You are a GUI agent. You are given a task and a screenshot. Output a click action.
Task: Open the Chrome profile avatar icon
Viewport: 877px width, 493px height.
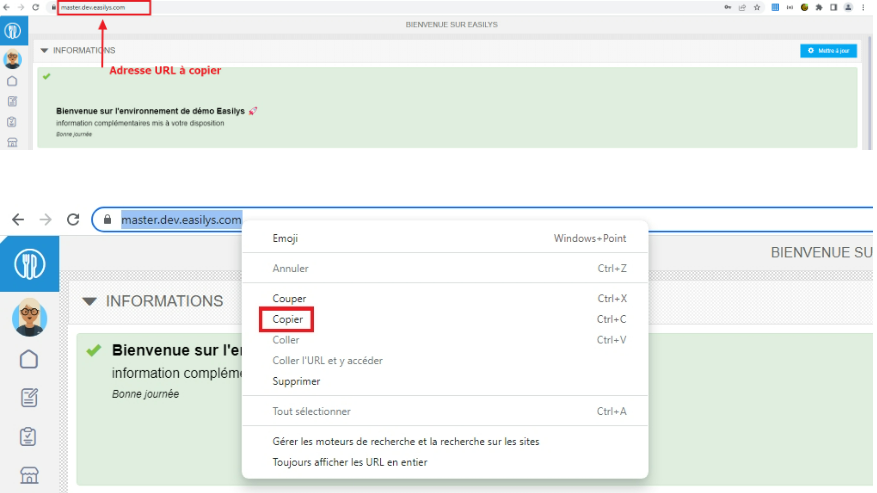[x=848, y=7]
